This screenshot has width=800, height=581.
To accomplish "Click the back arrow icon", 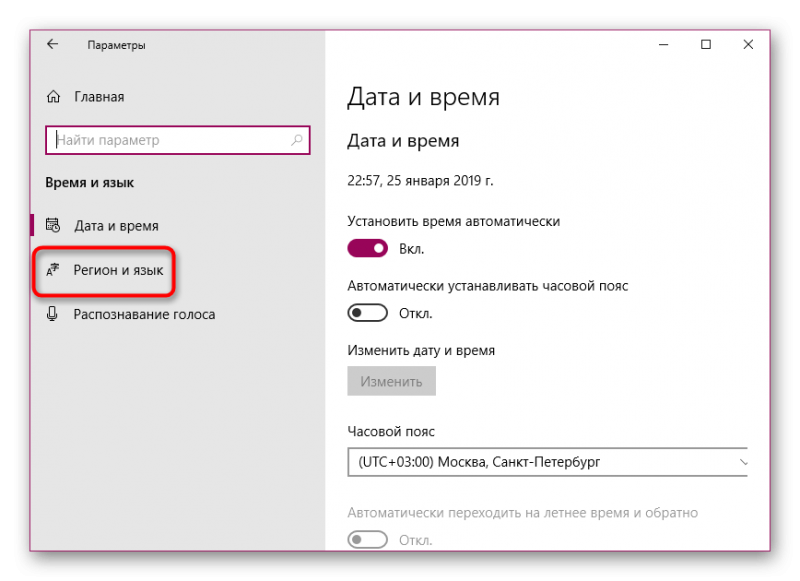I will [53, 44].
